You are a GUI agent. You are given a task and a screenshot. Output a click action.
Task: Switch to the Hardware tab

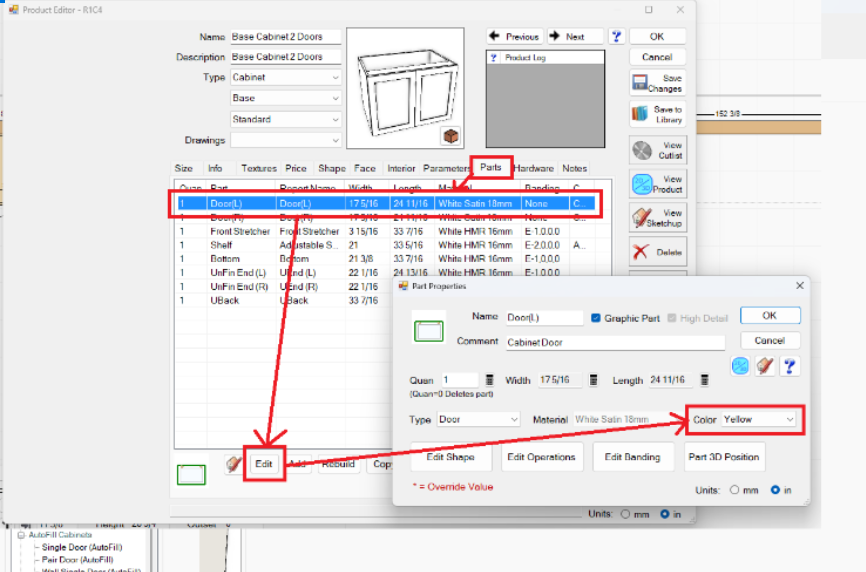pos(533,169)
